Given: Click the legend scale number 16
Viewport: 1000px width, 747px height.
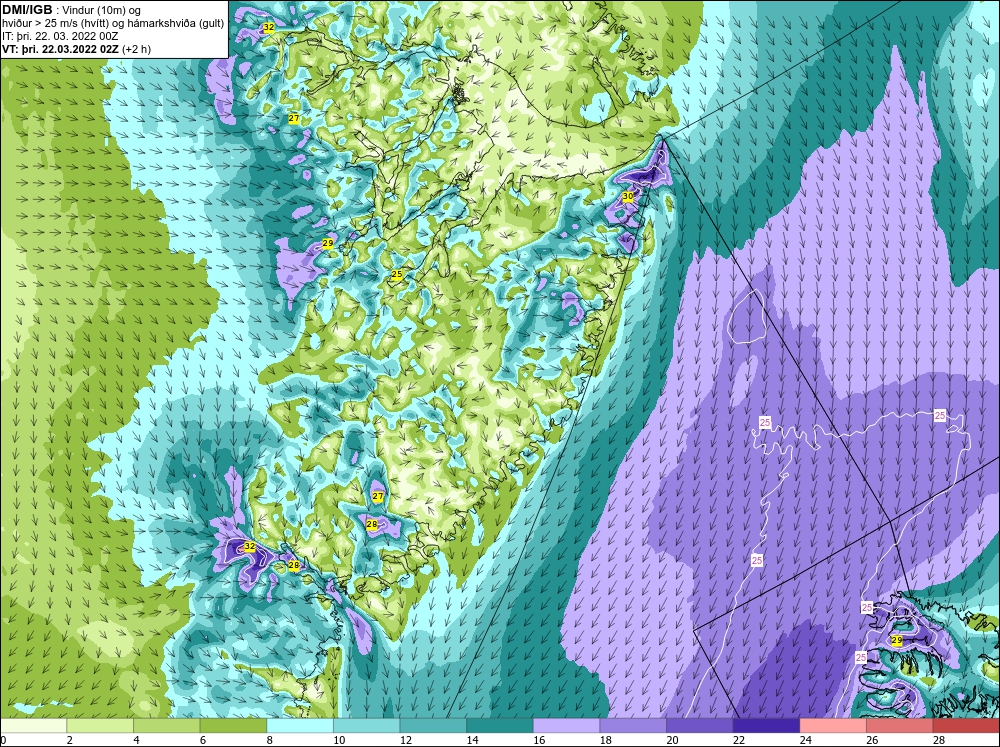Looking at the screenshot, I should tap(538, 740).
